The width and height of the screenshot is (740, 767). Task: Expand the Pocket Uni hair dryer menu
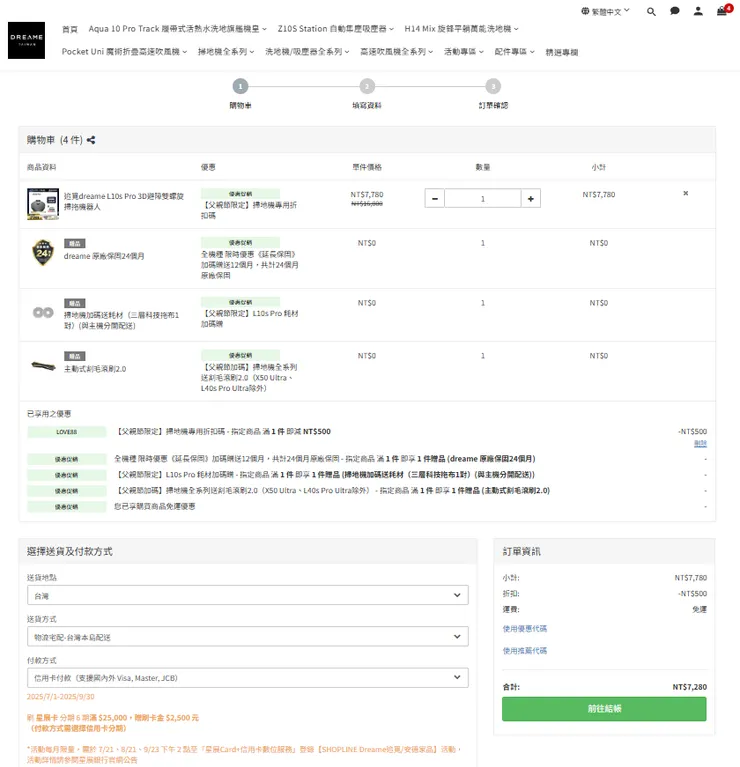pyautogui.click(x=124, y=52)
